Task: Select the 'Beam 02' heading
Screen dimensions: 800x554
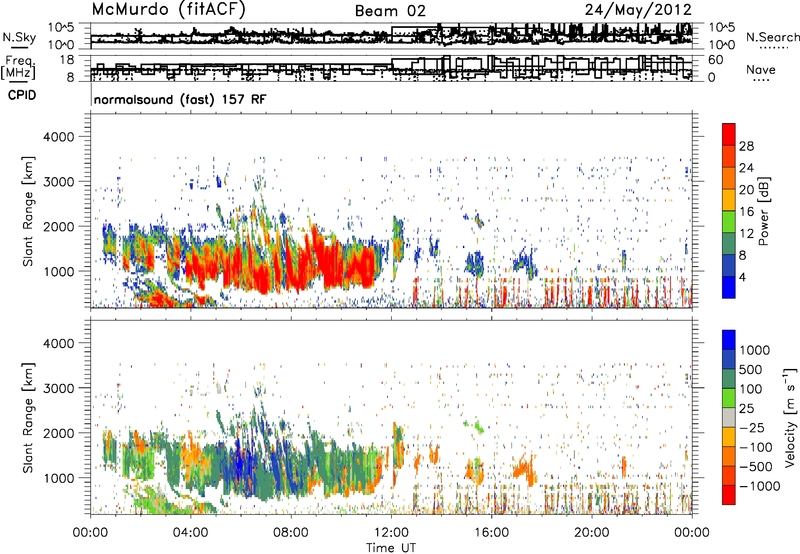Action: tap(390, 11)
